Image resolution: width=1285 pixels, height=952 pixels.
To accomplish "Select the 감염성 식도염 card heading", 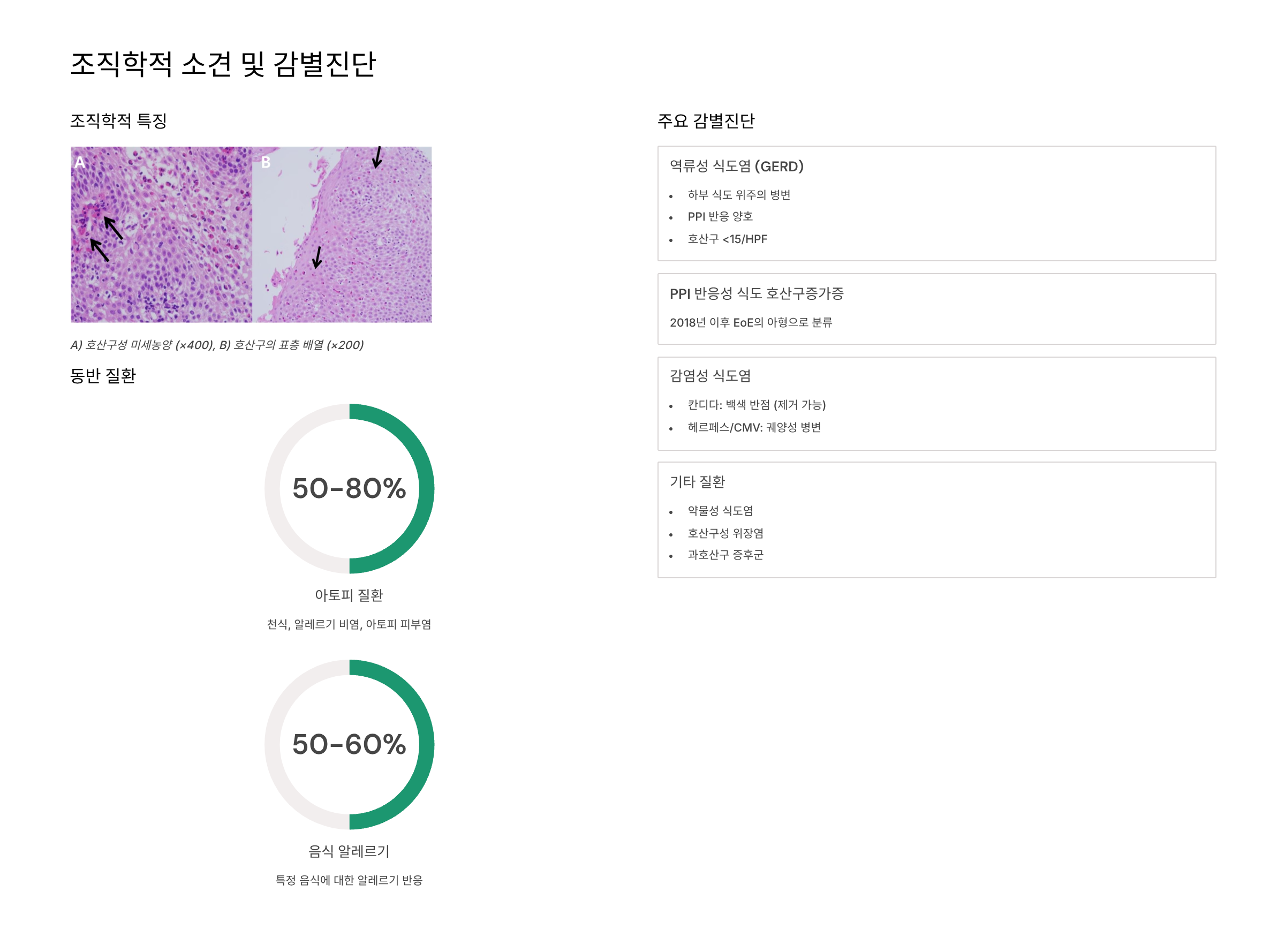I will 710,376.
